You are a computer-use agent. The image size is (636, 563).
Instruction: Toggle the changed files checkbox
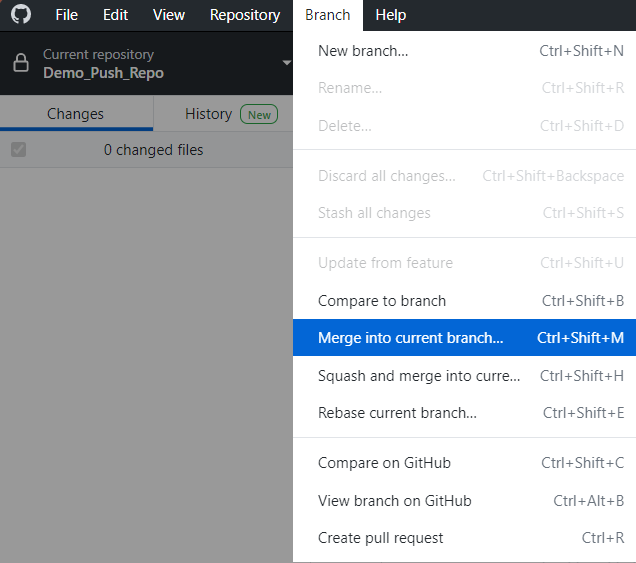[x=18, y=150]
